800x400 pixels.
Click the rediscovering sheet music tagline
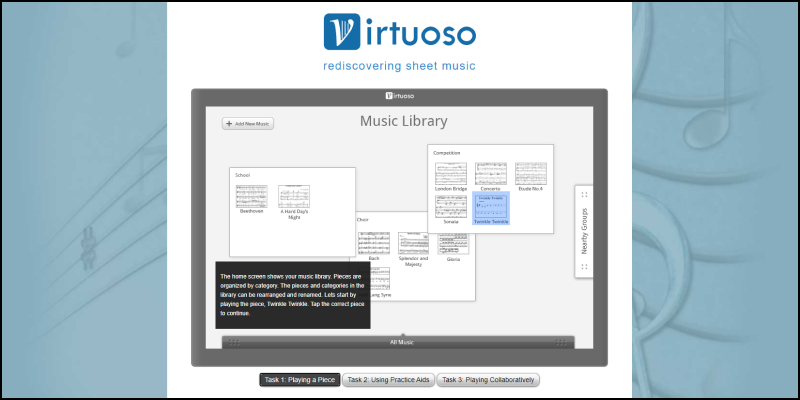point(399,66)
